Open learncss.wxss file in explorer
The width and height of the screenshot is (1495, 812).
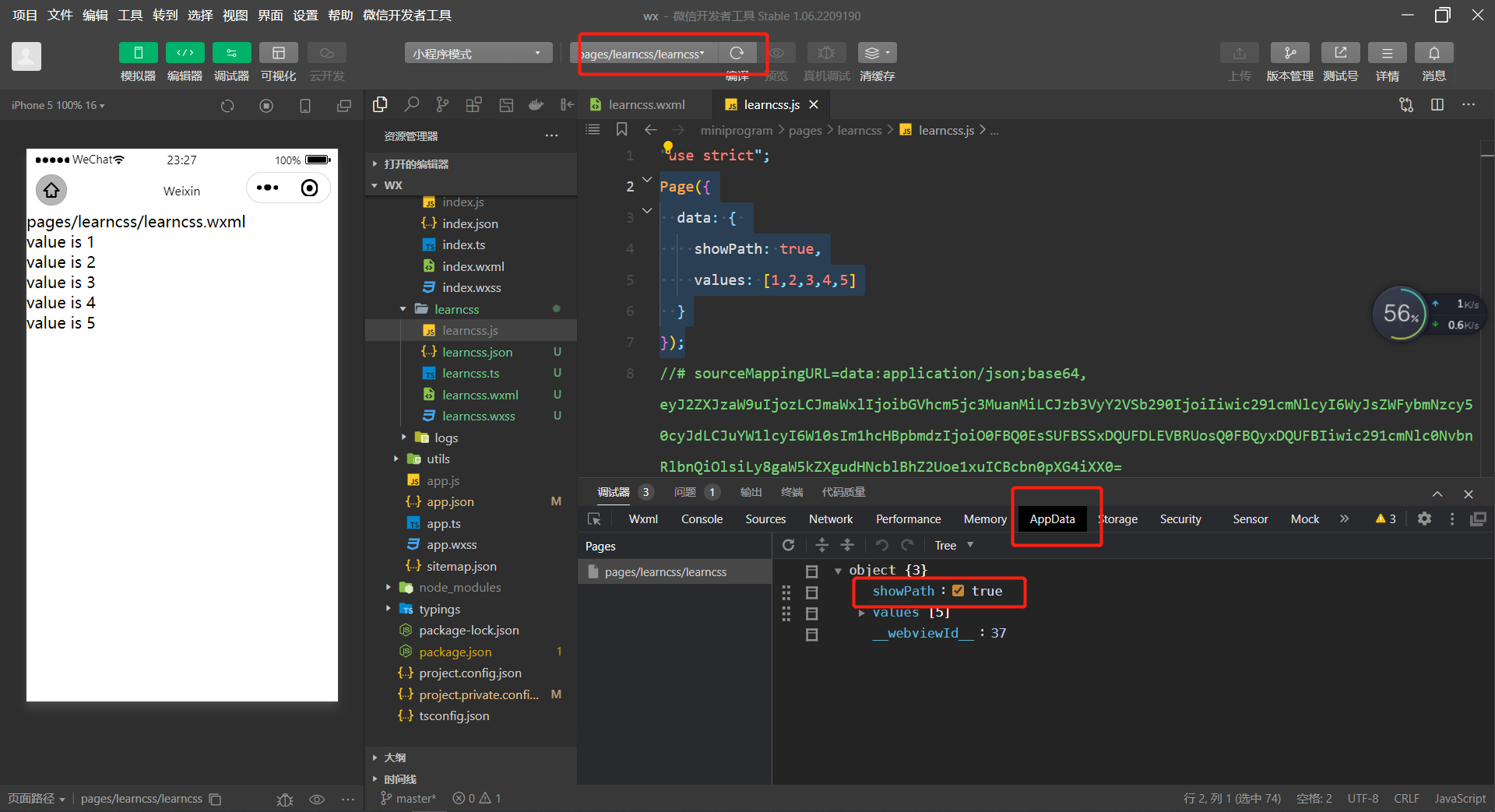coord(478,417)
